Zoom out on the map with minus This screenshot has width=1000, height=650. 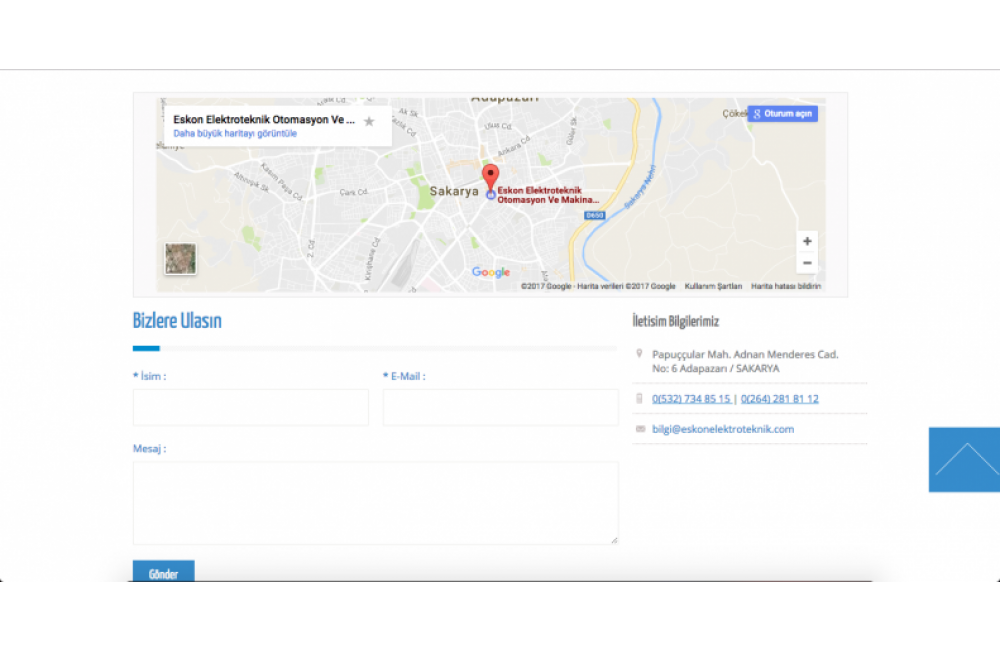click(x=807, y=263)
